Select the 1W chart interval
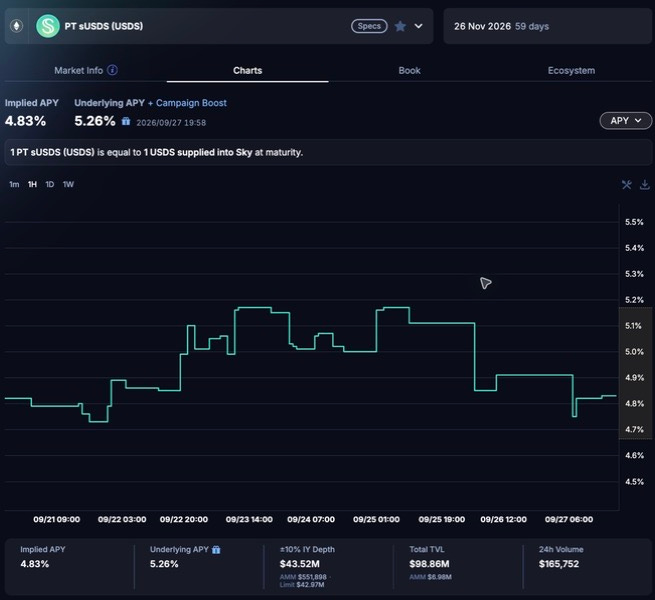655x600 pixels. 68,184
